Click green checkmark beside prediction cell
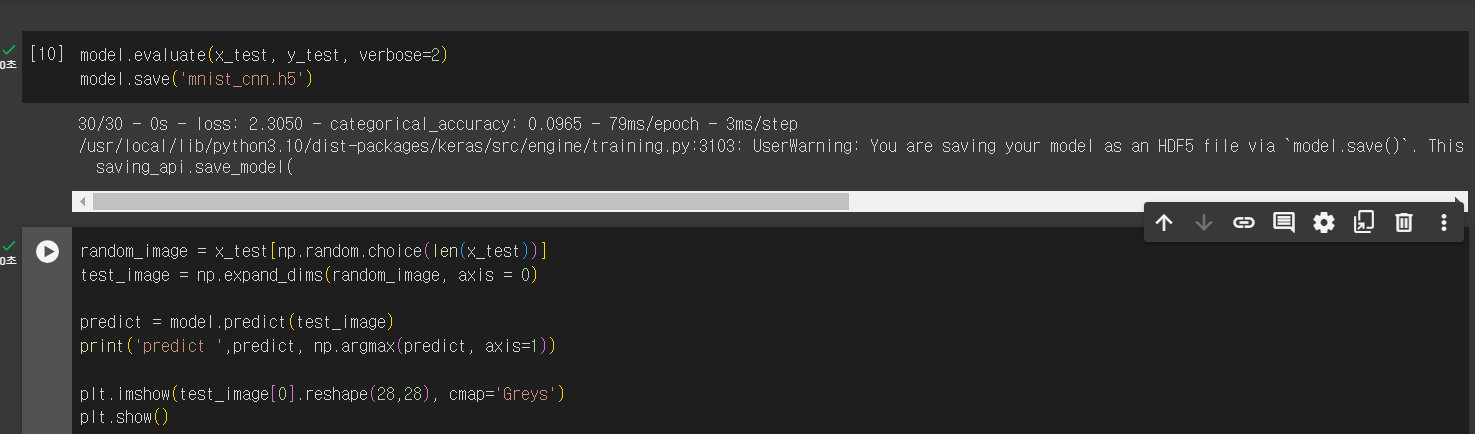The width and height of the screenshot is (1475, 434). (x=10, y=244)
